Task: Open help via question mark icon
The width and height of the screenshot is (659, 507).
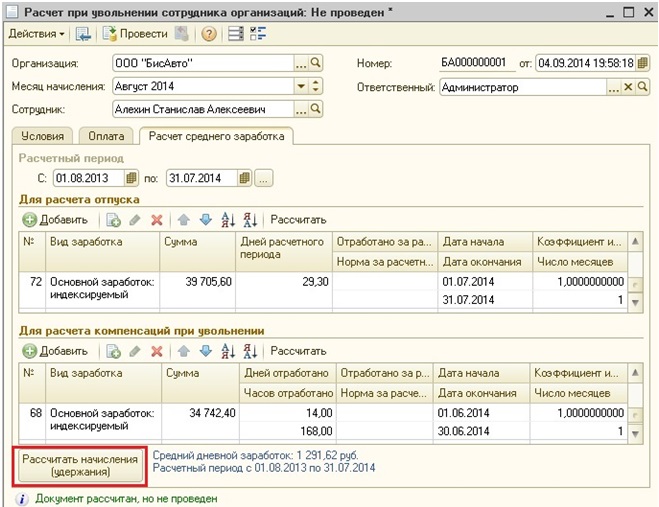Action: click(x=209, y=34)
